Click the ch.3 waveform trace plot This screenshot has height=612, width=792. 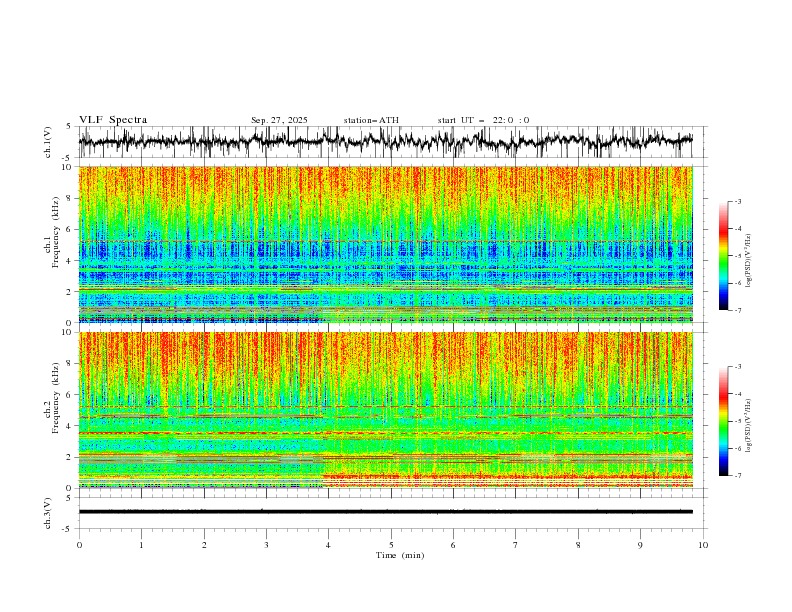(x=392, y=513)
